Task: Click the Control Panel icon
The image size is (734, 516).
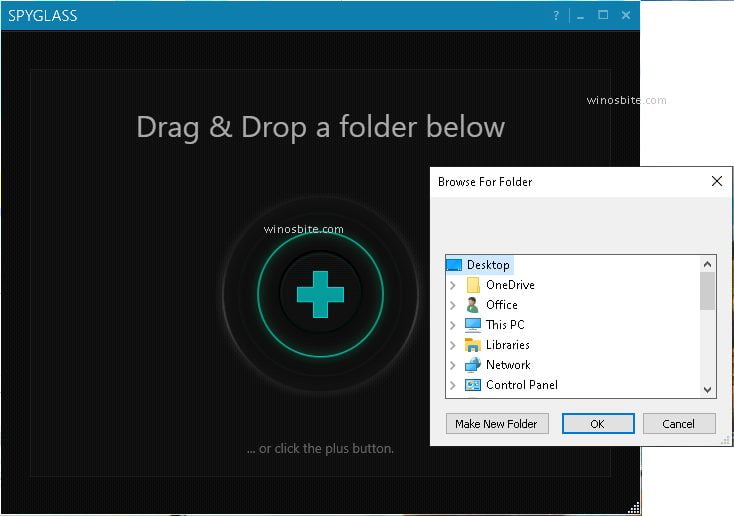Action: point(473,385)
